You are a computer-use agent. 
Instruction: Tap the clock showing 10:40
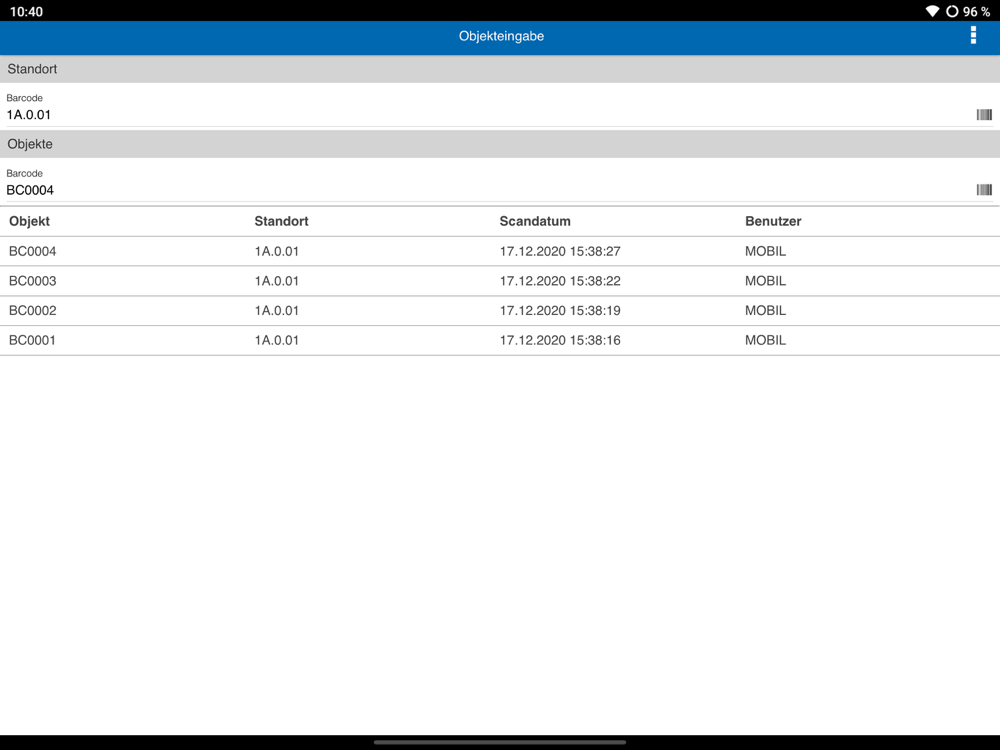(x=26, y=11)
